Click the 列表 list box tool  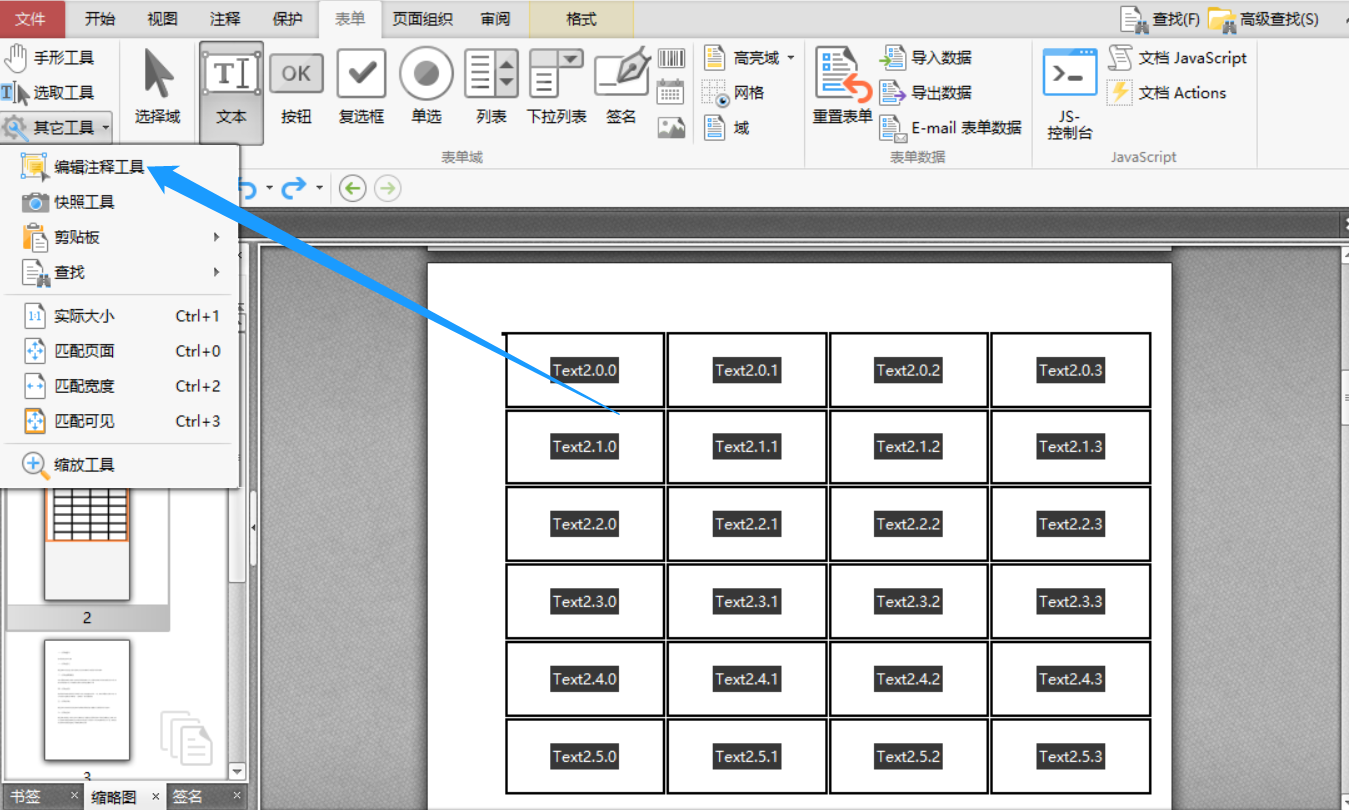[491, 88]
